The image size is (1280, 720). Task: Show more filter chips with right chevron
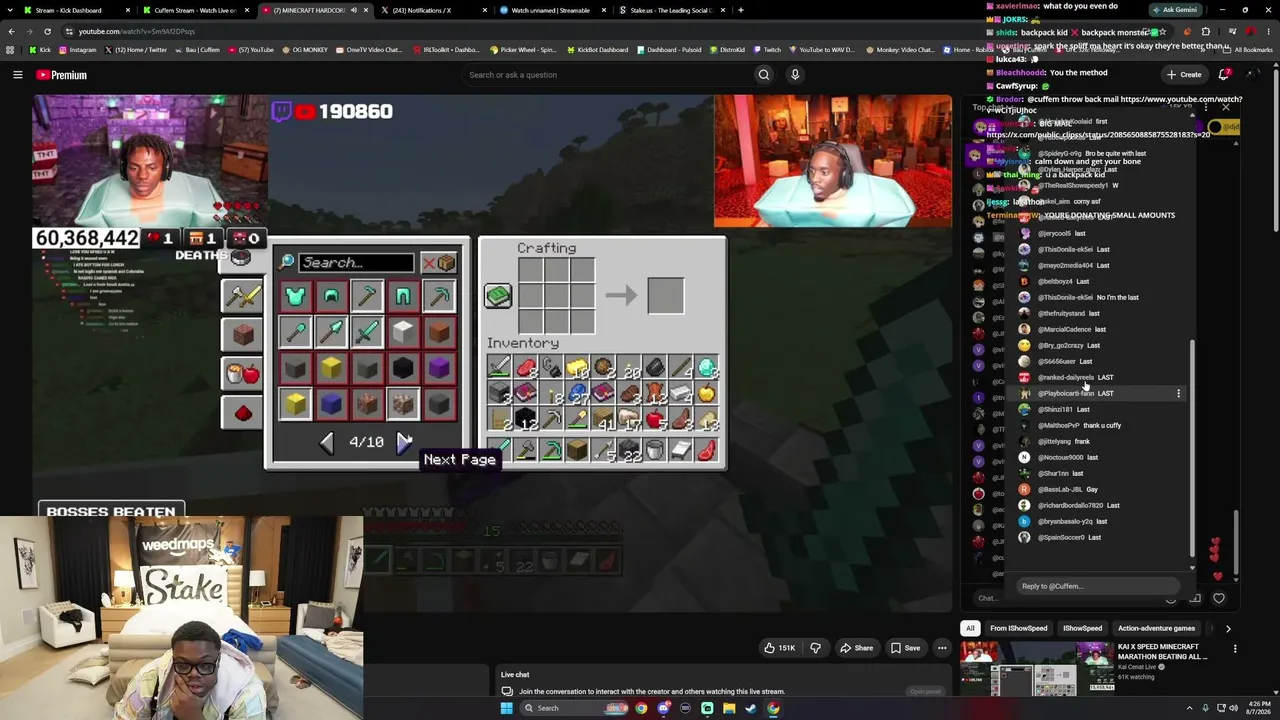tap(1228, 628)
